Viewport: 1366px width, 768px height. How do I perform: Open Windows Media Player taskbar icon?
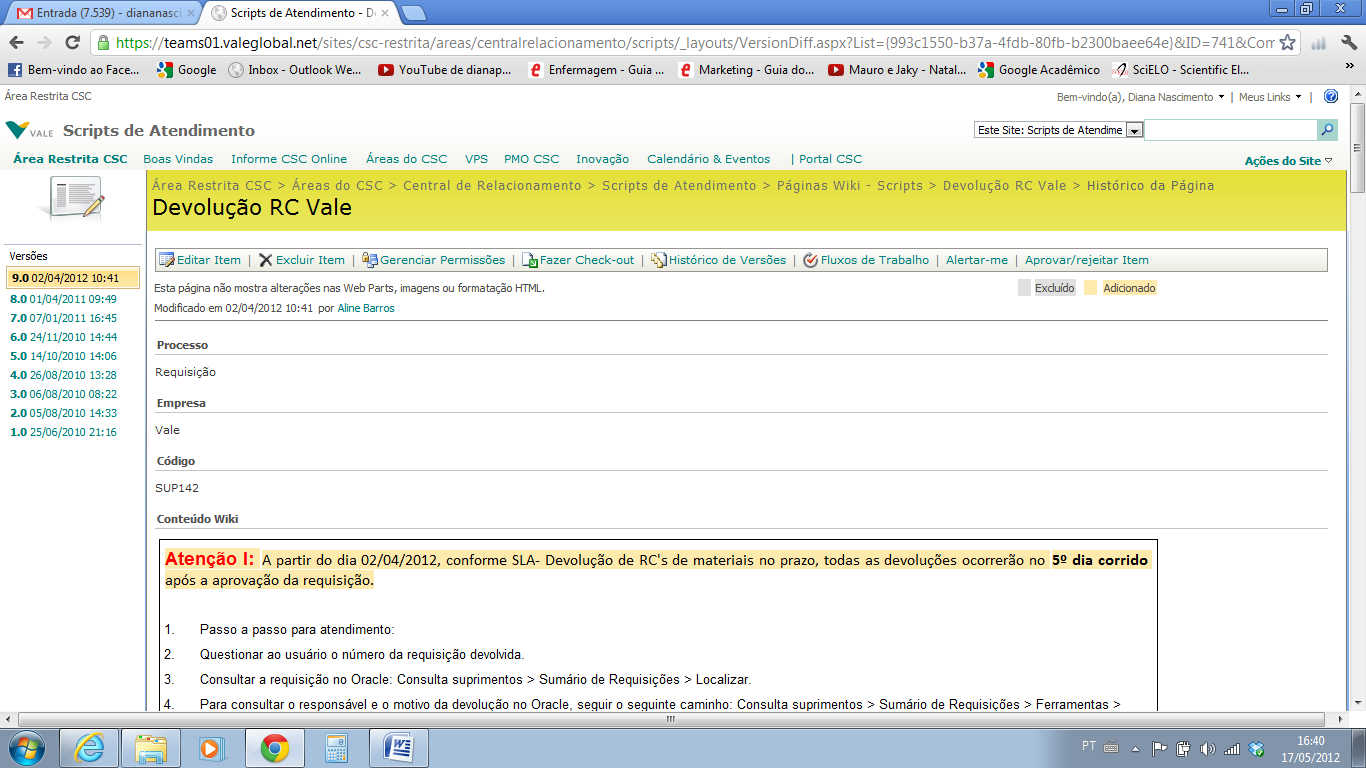[211, 747]
